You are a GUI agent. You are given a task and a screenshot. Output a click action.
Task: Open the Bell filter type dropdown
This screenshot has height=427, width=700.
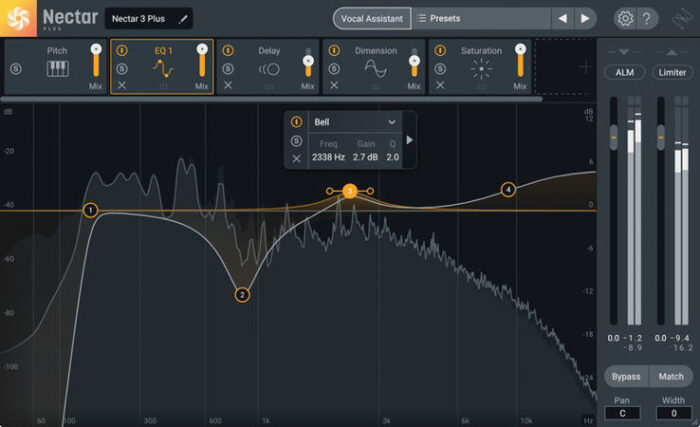coord(355,122)
